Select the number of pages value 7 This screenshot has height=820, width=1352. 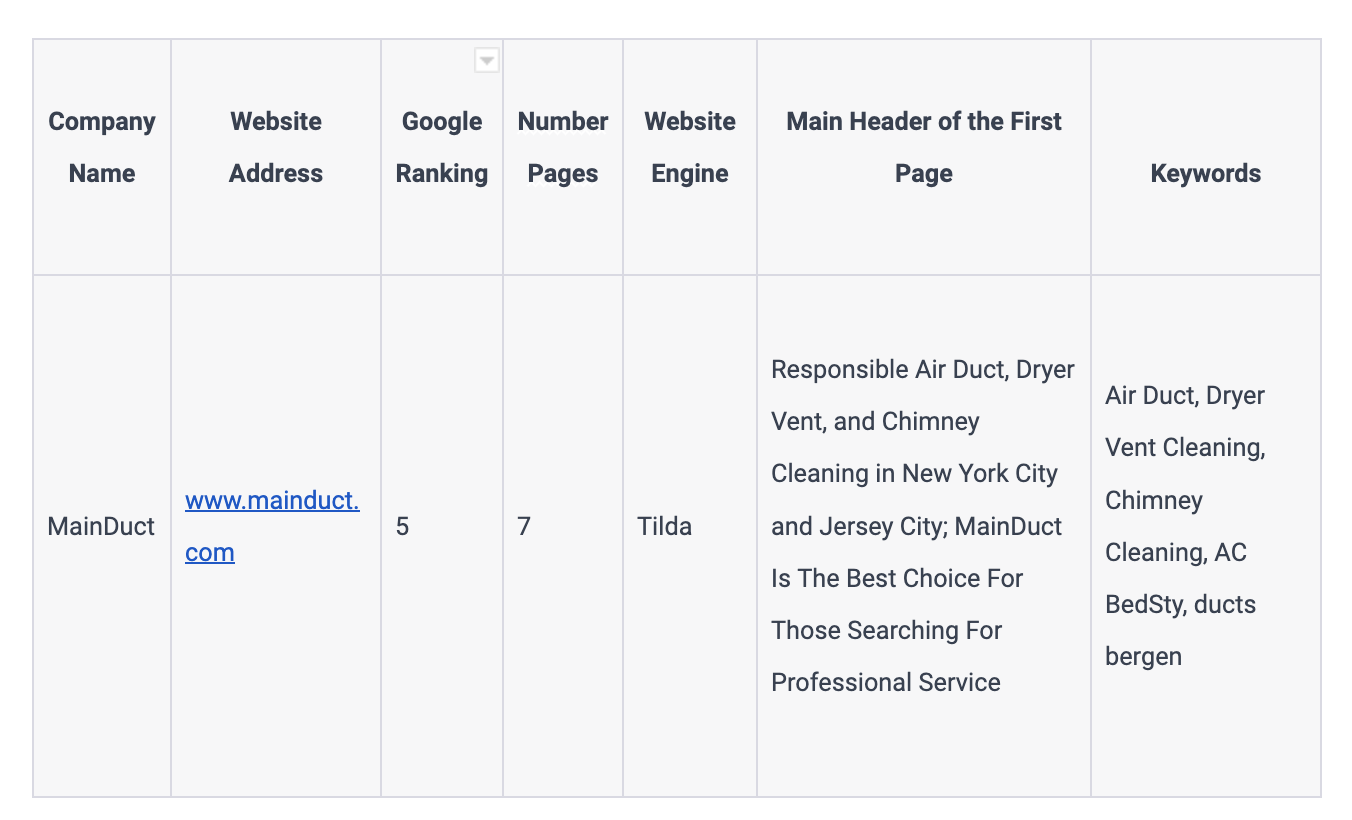coord(524,526)
